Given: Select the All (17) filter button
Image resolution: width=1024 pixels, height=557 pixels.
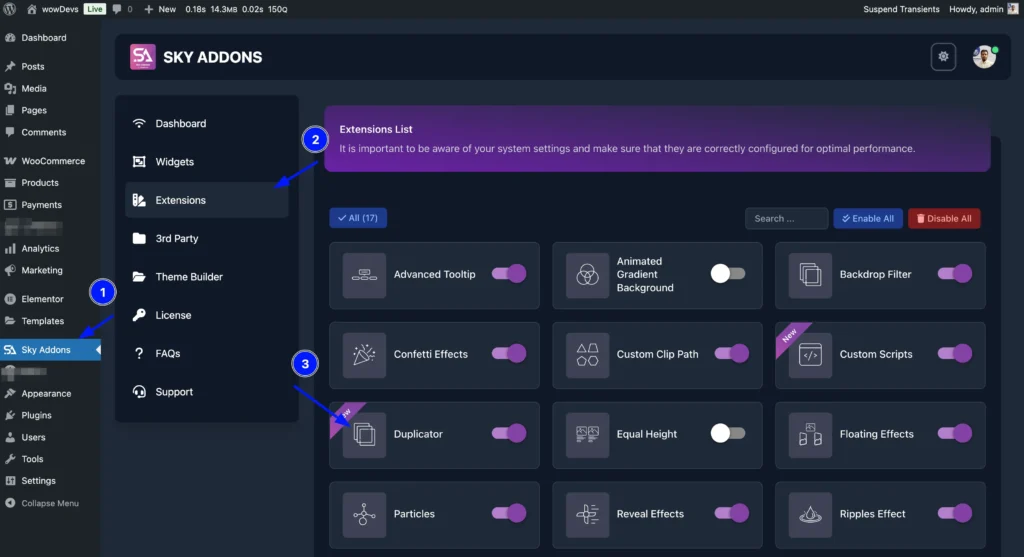Looking at the screenshot, I should [x=358, y=218].
